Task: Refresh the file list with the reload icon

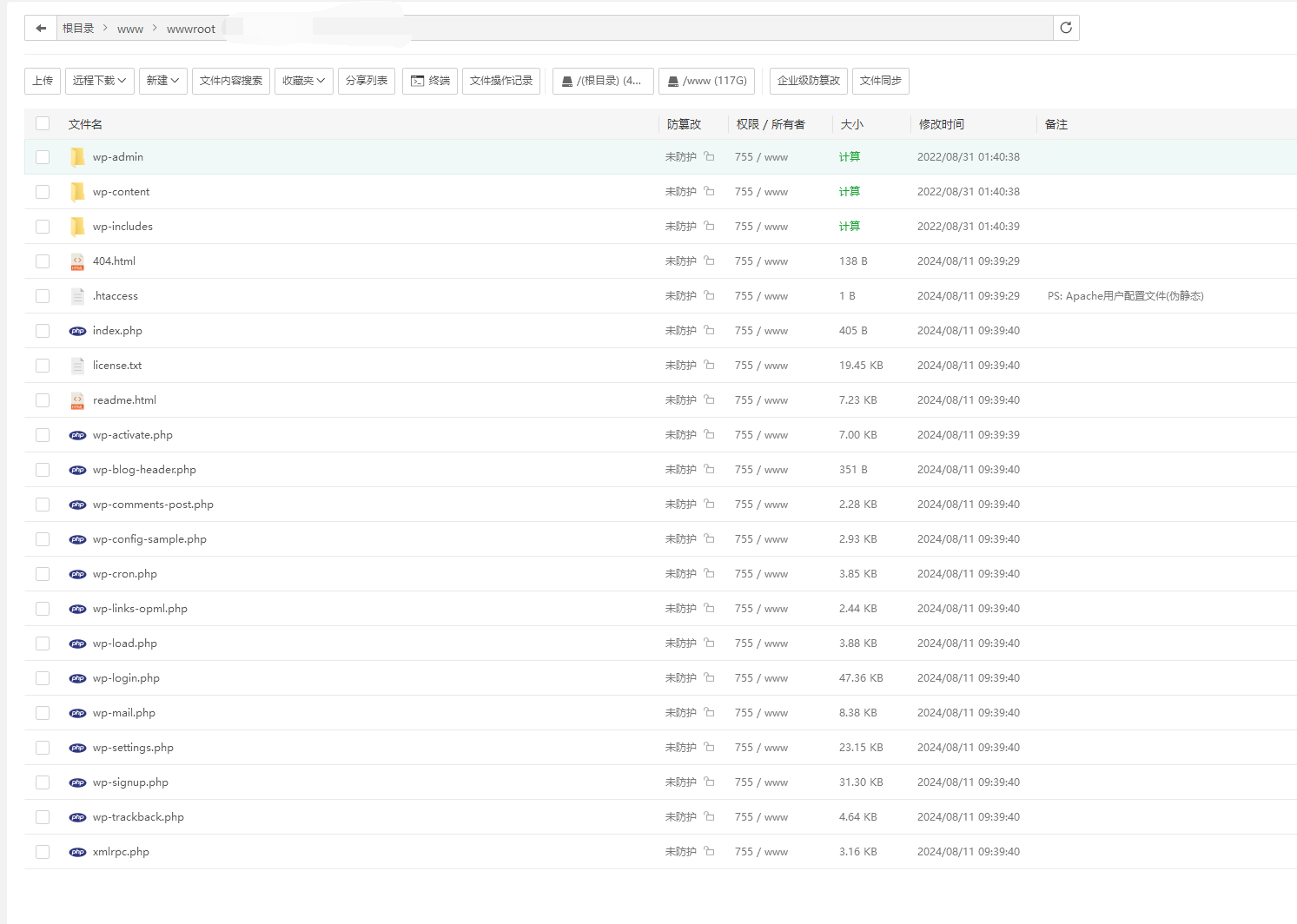Action: 1066,28
